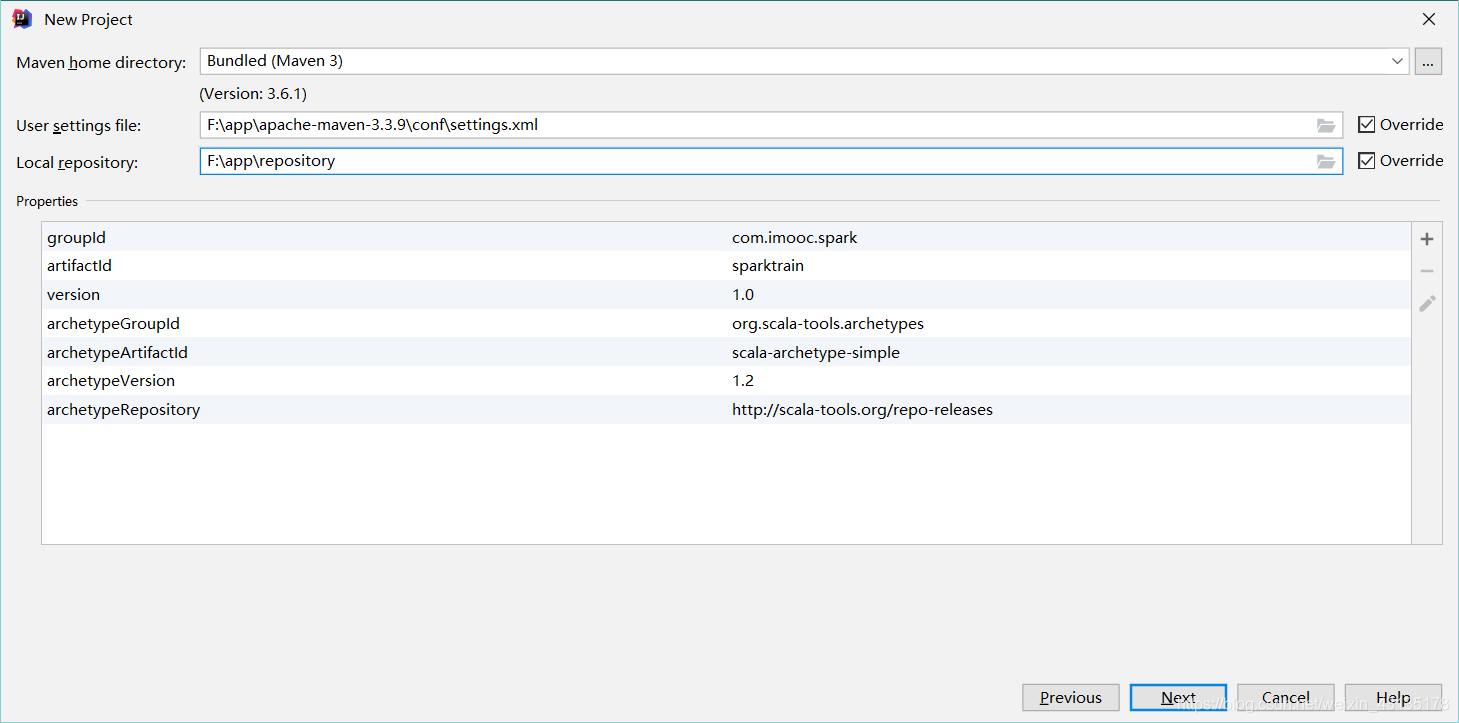Click the archetypeVersion value 1.2
The image size is (1459, 723).
coord(743,381)
